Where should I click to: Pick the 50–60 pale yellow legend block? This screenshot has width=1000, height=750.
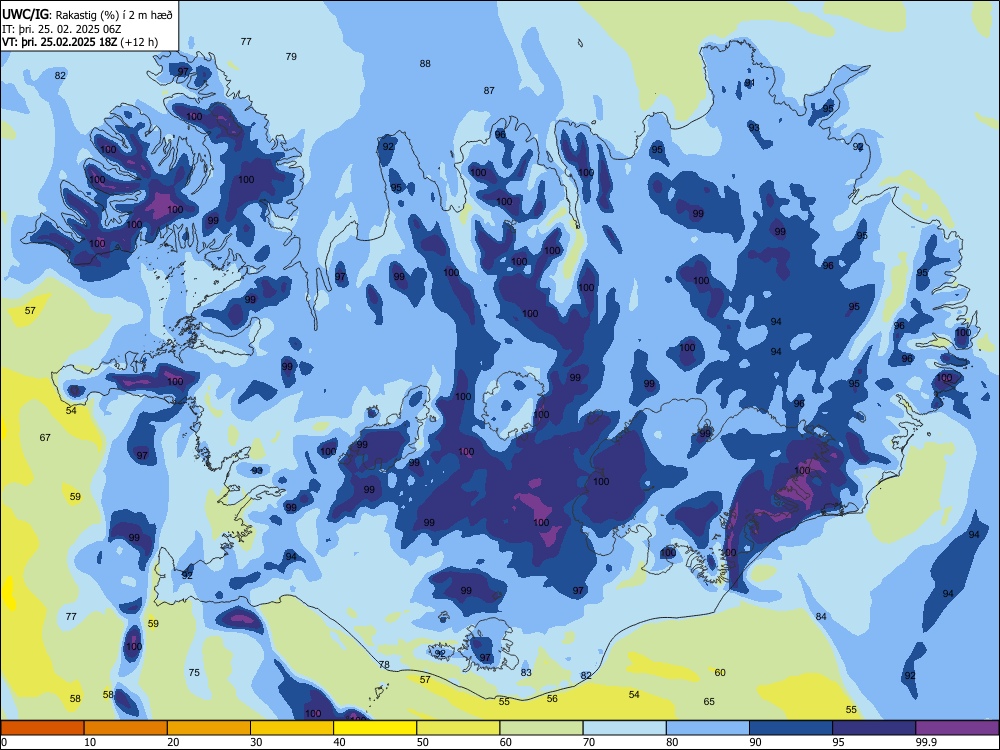tap(458, 728)
